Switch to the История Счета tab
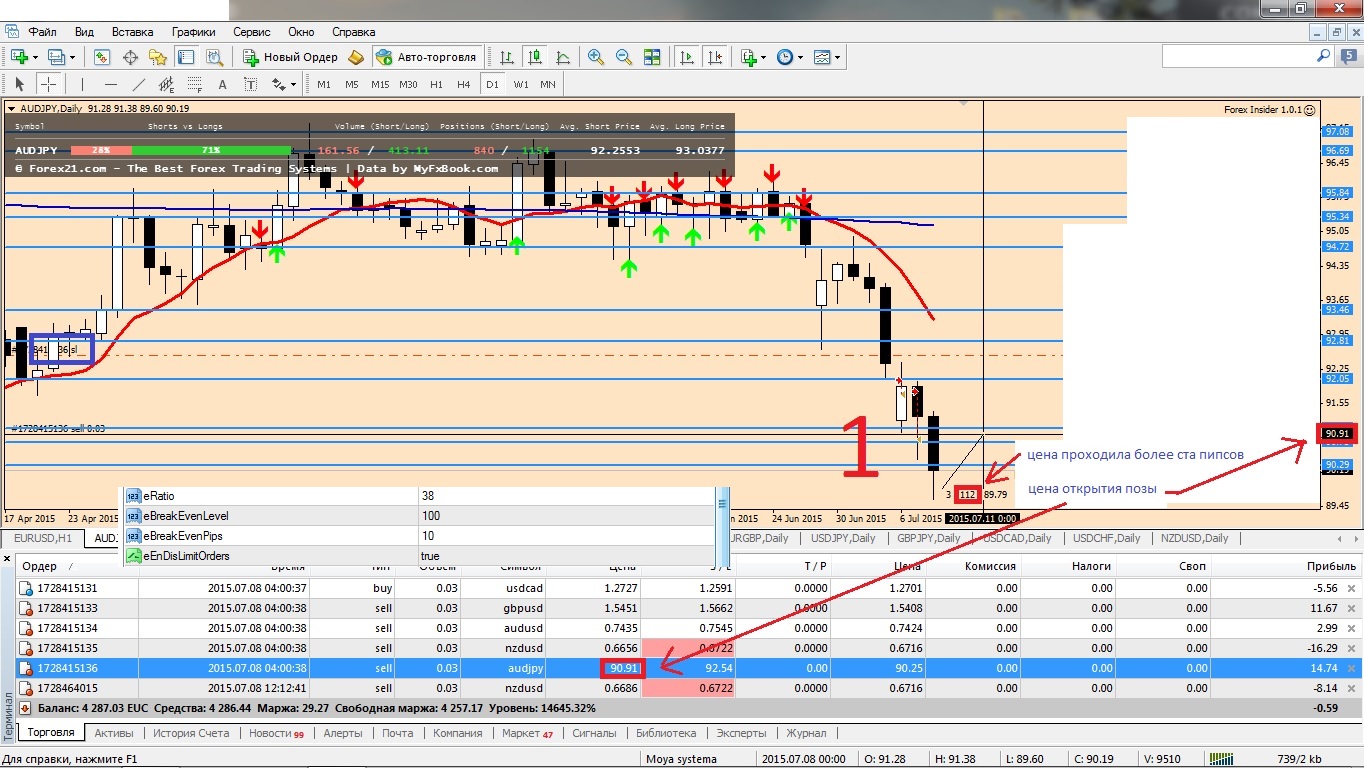Screen dimensions: 1364x768 (x=191, y=733)
